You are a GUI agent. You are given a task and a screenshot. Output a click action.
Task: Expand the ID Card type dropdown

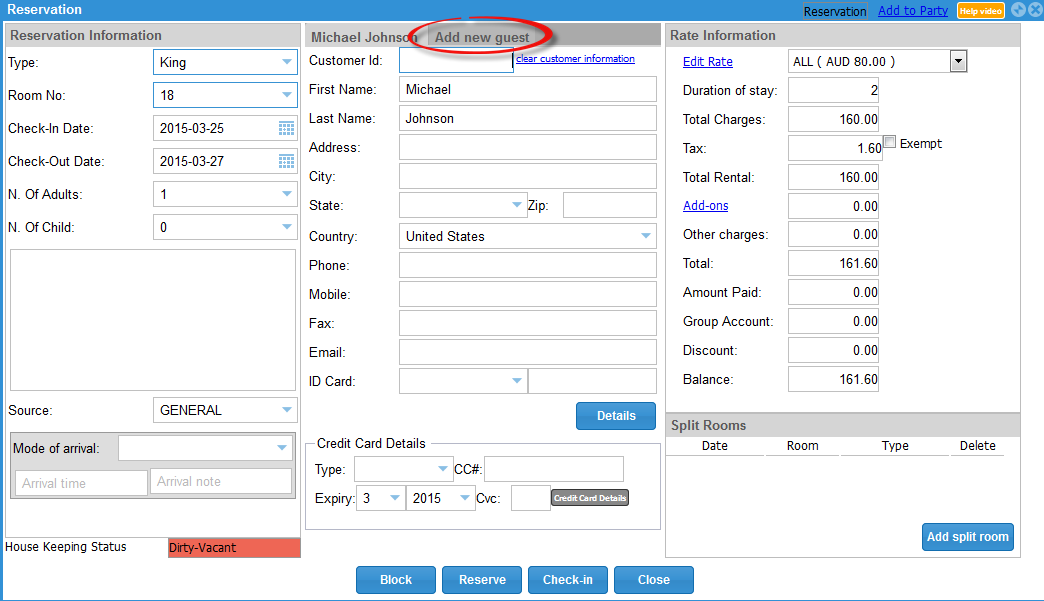coord(463,381)
